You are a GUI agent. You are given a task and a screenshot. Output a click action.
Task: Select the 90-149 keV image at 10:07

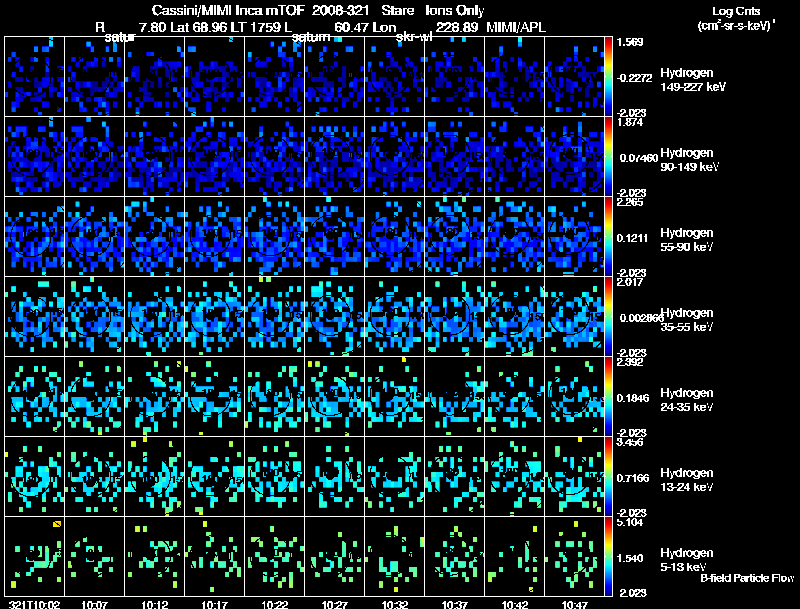(94, 157)
